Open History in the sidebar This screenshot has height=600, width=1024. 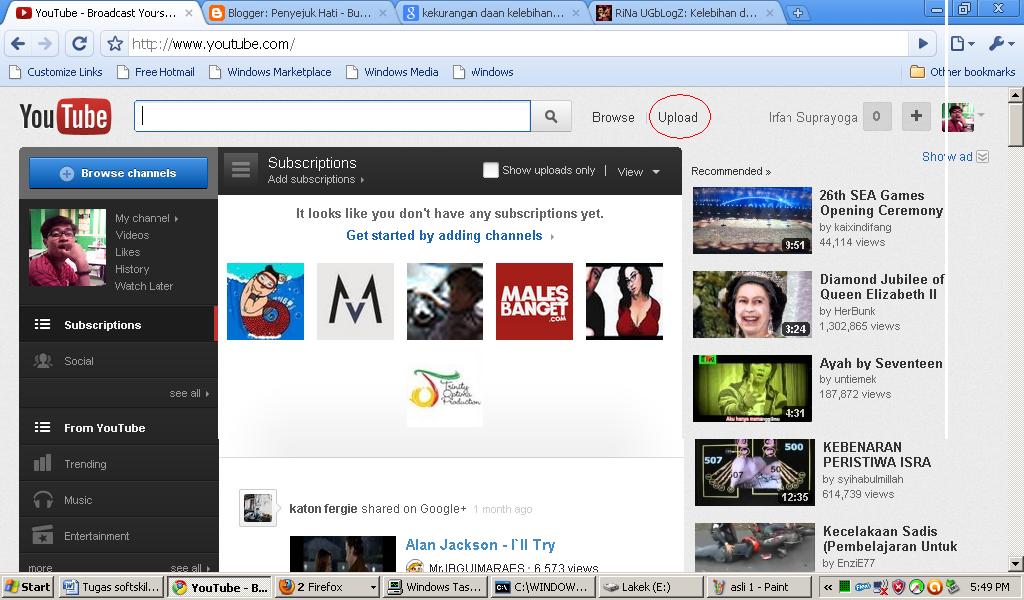[x=133, y=269]
